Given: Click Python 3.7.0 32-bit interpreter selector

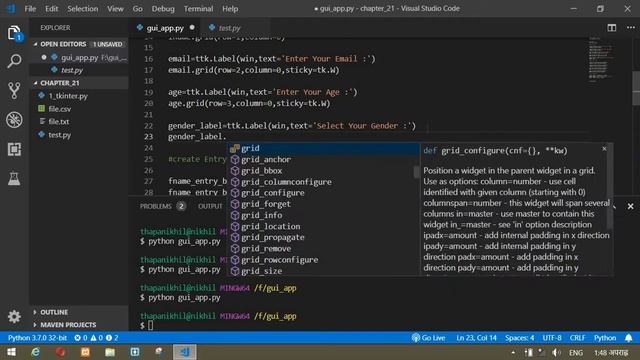Looking at the screenshot, I should [37, 338].
